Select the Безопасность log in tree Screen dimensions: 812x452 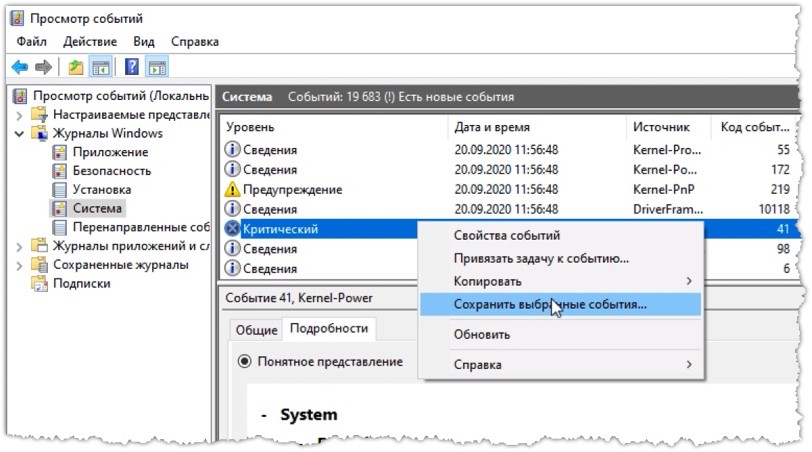tap(111, 171)
